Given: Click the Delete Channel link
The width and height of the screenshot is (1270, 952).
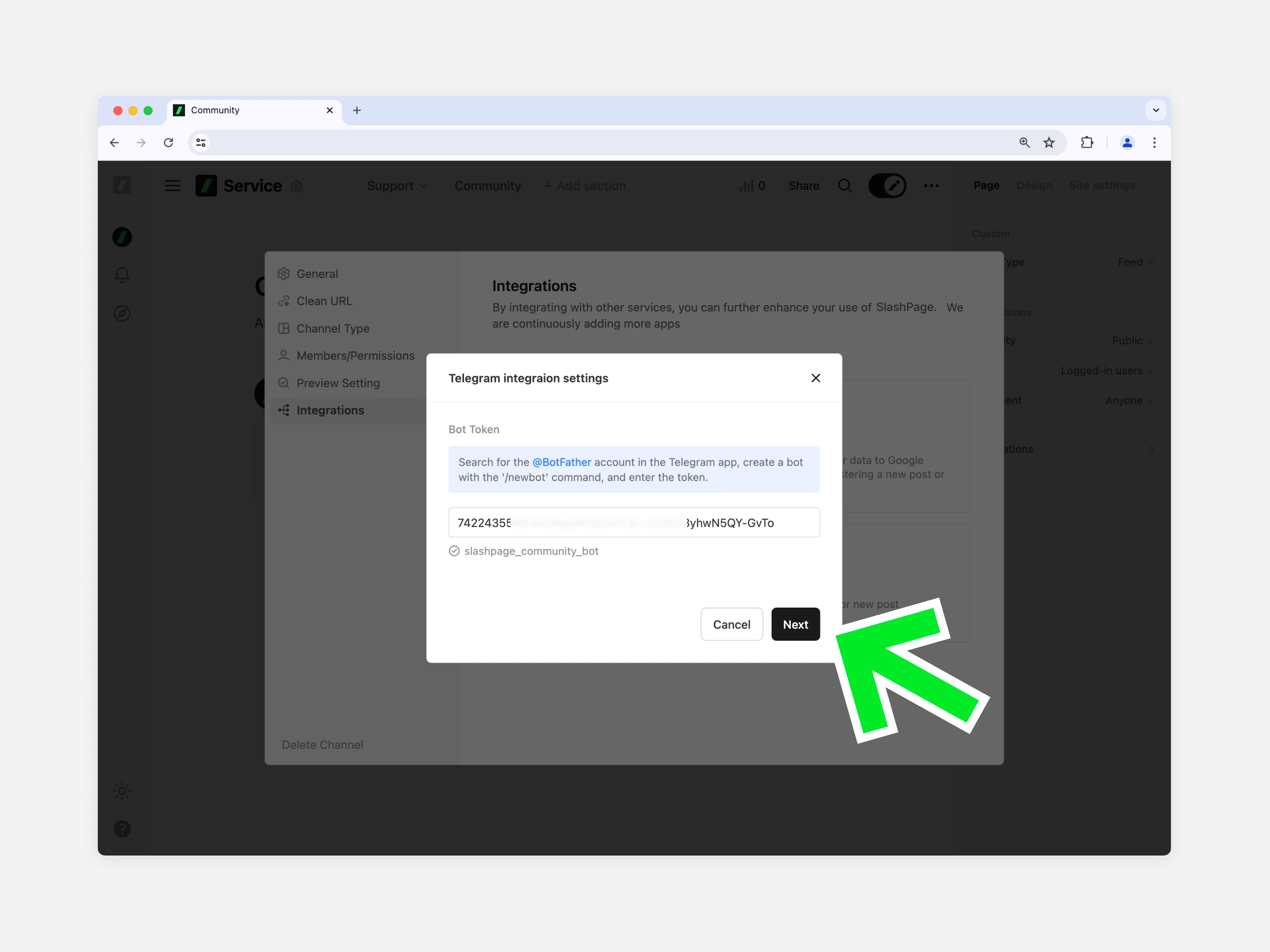Looking at the screenshot, I should pyautogui.click(x=322, y=745).
